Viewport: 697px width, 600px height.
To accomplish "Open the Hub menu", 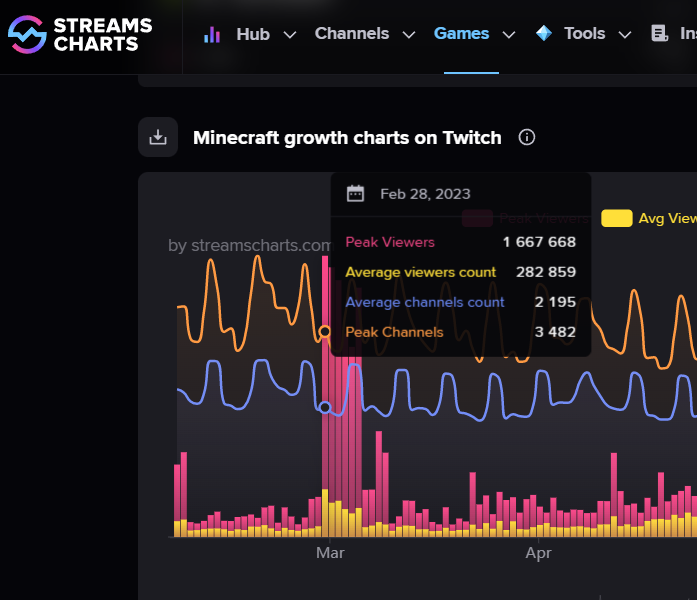I will 253,34.
